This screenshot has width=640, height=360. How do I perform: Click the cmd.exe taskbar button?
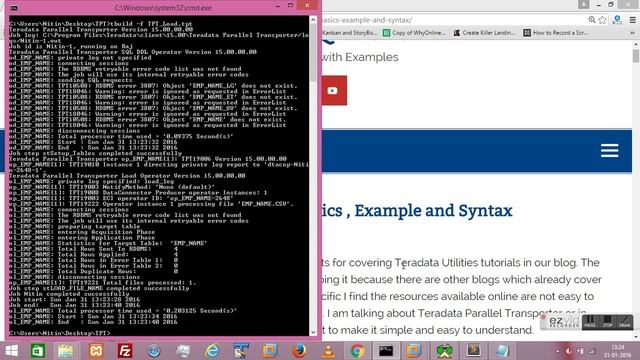[386, 351]
